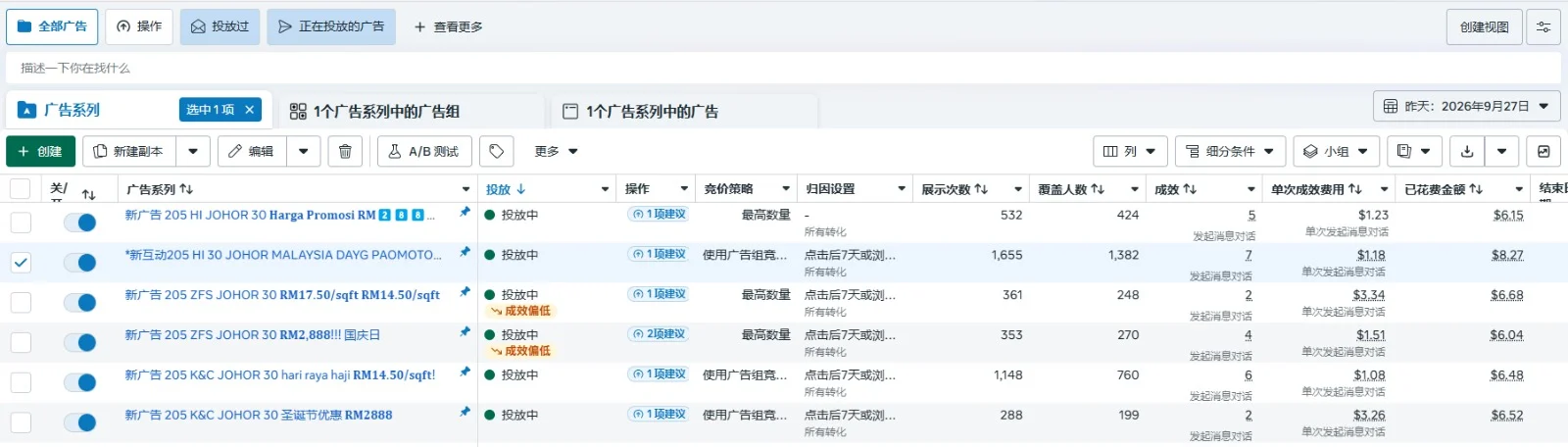Open the 小组 dropdown
Viewport: 1568px width, 447px height.
point(1337,151)
